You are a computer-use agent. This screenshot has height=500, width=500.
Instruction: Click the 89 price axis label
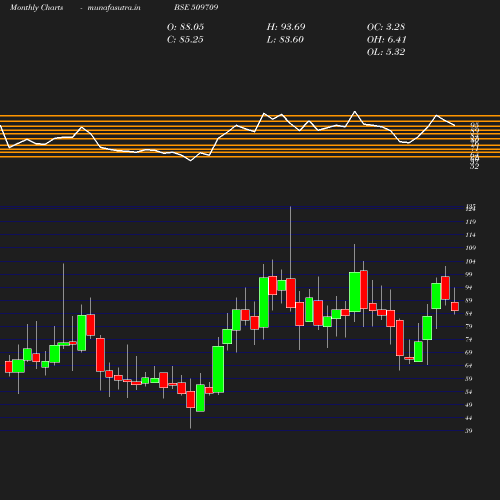point(469,300)
